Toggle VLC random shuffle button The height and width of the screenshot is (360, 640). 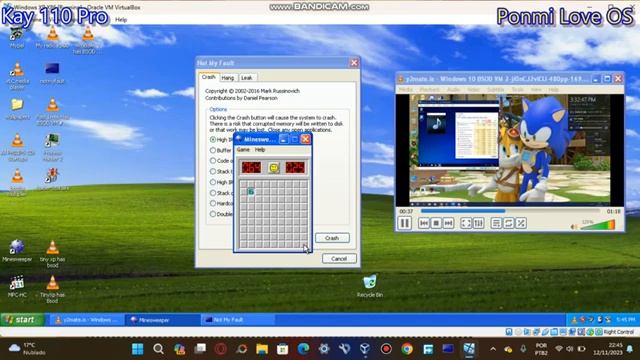(x=521, y=223)
